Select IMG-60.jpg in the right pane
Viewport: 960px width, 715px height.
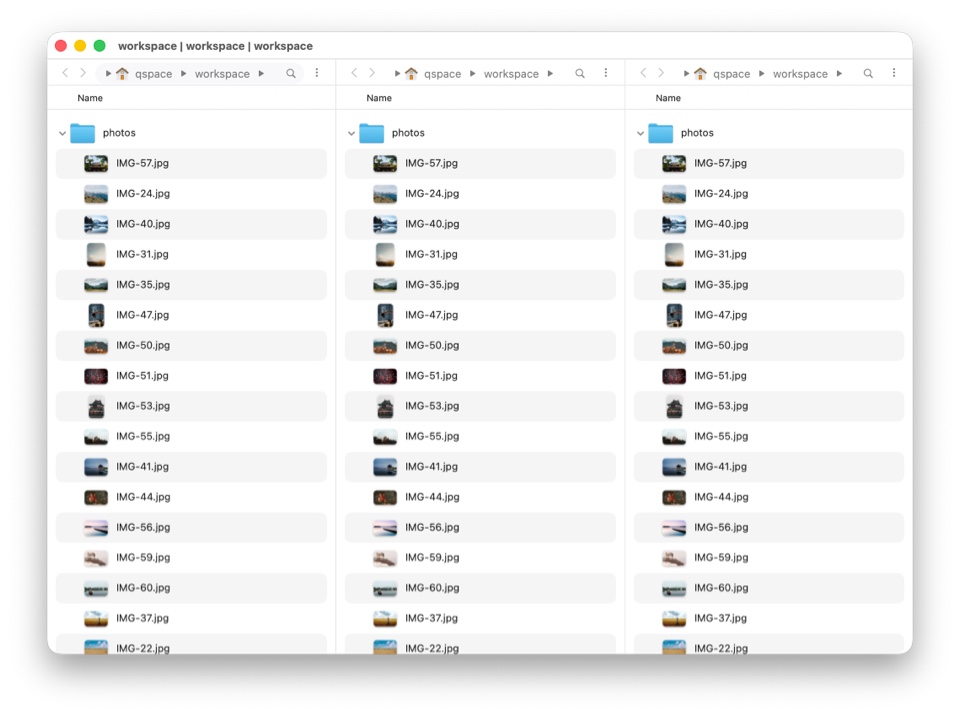(x=720, y=588)
